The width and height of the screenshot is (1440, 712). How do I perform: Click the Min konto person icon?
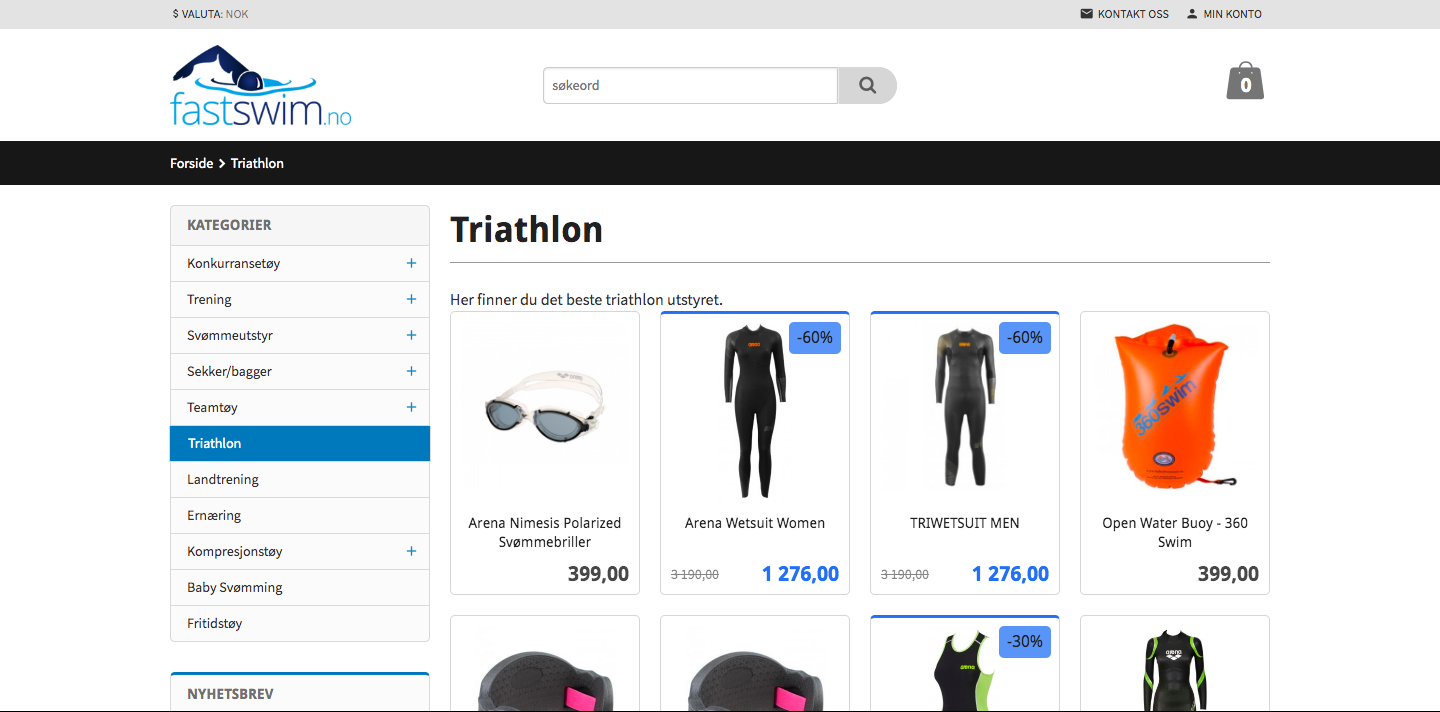(x=1192, y=14)
